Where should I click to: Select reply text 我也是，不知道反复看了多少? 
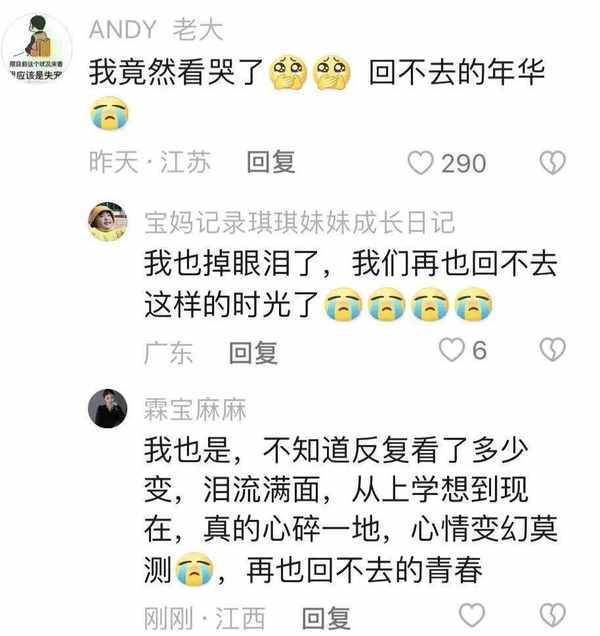pyautogui.click(x=336, y=450)
